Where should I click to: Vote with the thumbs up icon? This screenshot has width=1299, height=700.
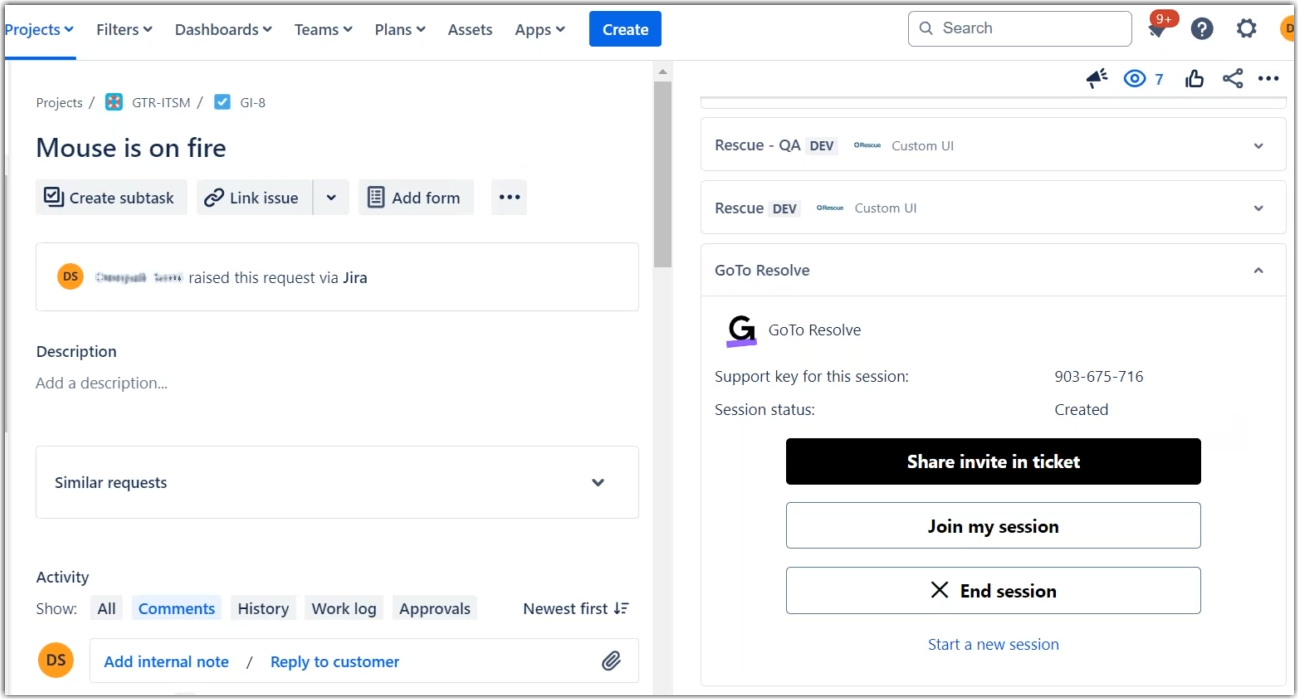1194,79
